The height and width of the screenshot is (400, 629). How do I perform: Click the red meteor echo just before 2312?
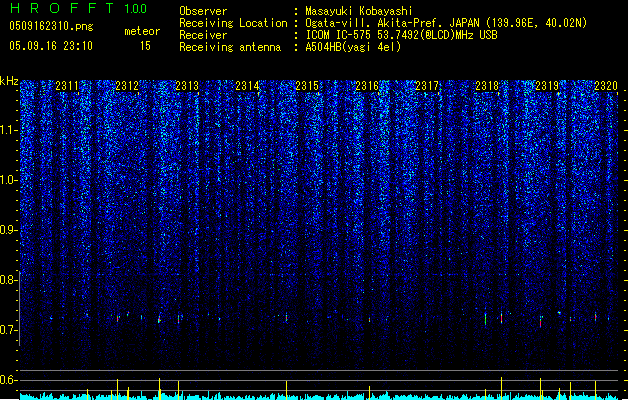118,319
